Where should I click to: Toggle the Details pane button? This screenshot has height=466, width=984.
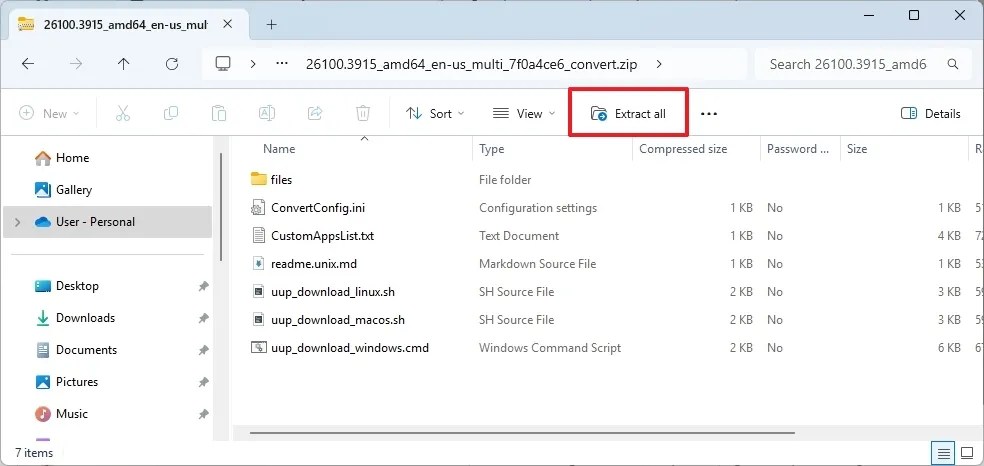pyautogui.click(x=931, y=114)
